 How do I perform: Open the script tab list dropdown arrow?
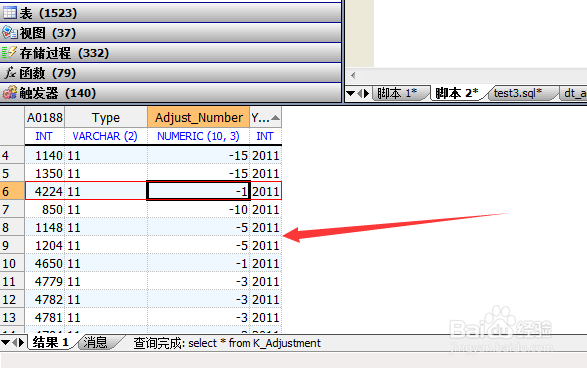(350, 93)
